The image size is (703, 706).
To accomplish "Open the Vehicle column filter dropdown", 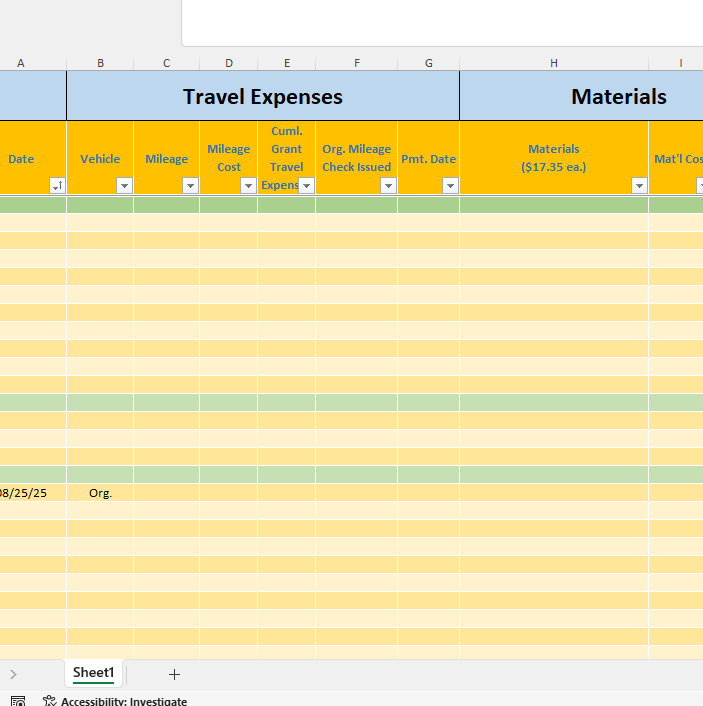I will pos(124,186).
